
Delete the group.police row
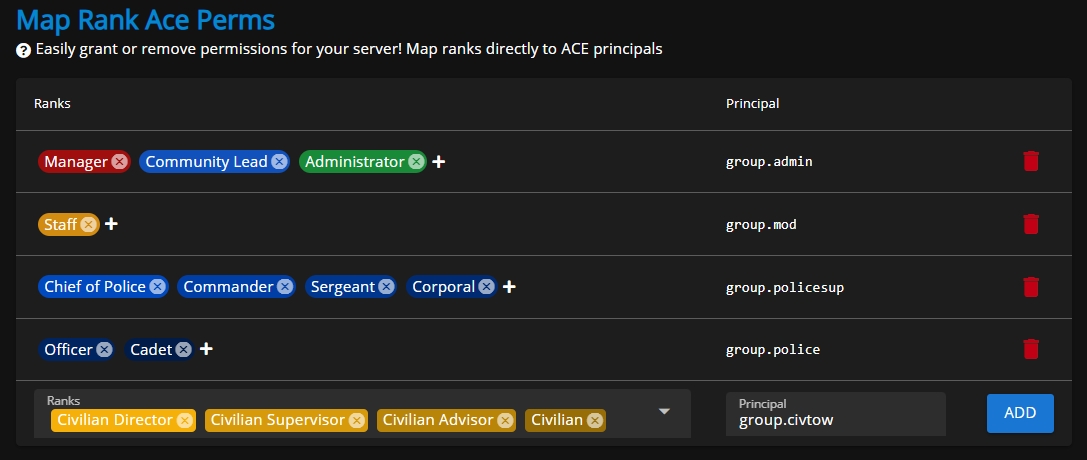1031,349
